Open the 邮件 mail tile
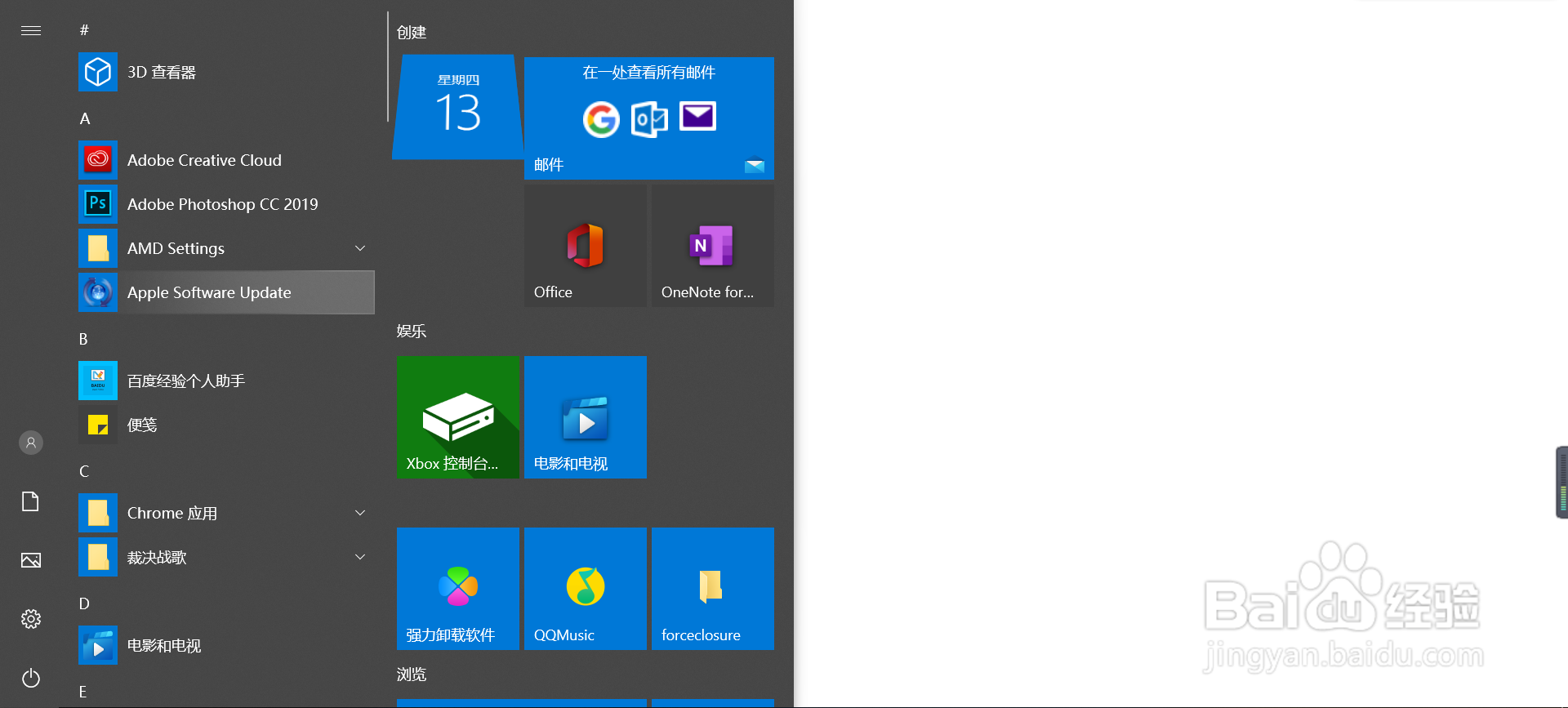The width and height of the screenshot is (1568, 708). pyautogui.click(x=649, y=118)
